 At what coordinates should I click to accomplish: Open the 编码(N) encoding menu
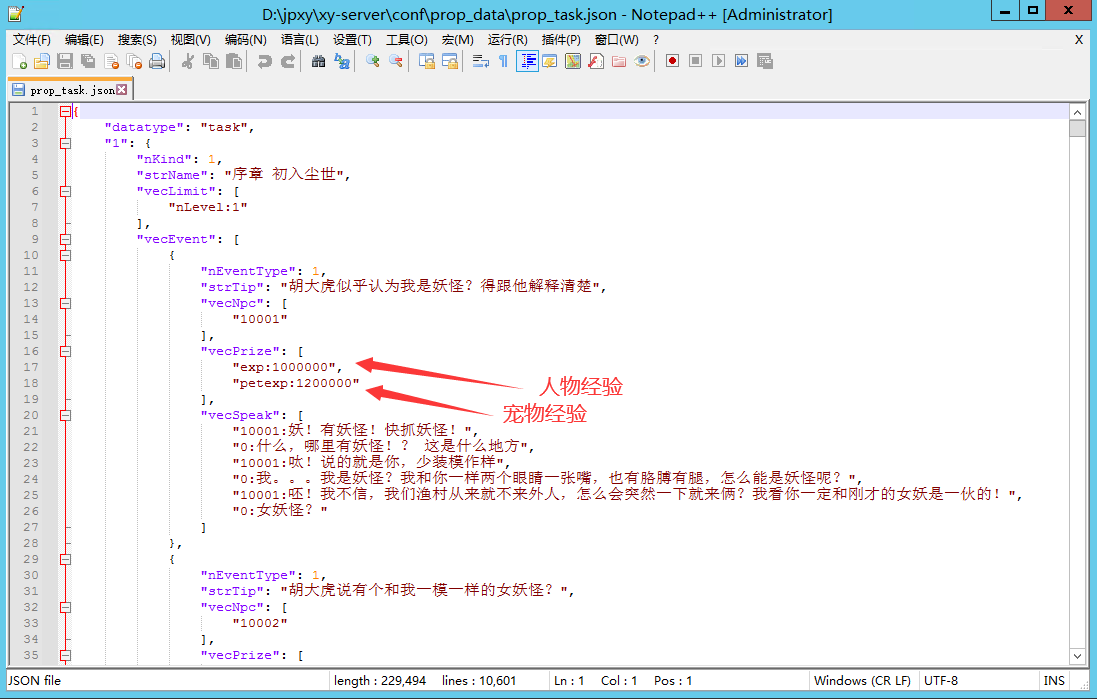tap(245, 40)
